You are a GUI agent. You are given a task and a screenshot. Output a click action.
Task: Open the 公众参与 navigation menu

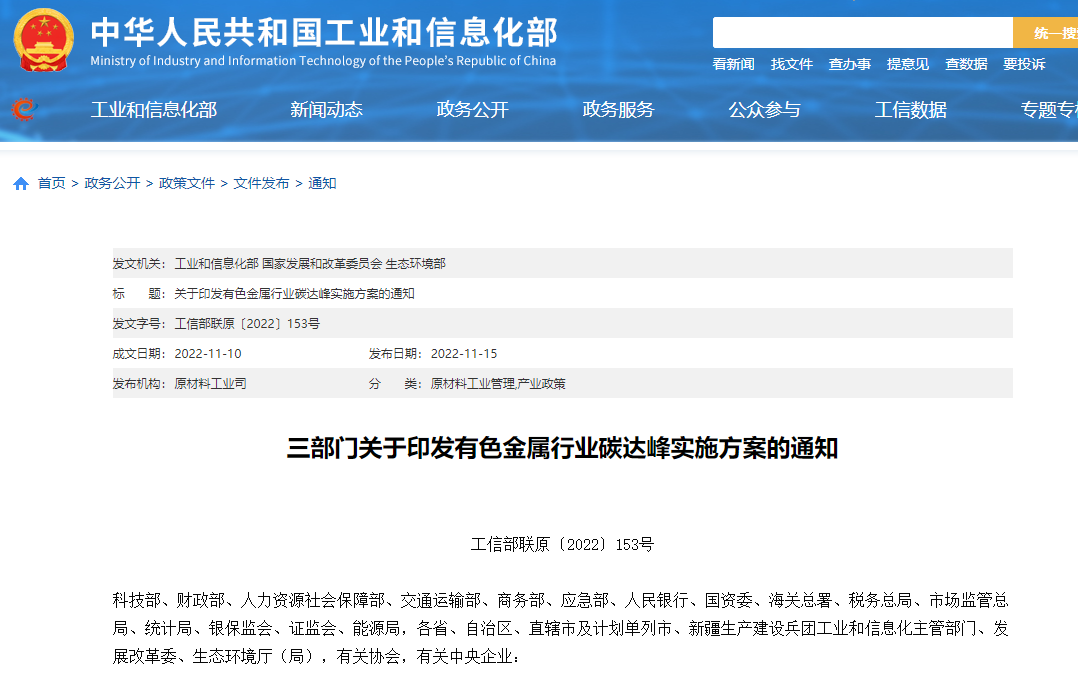(765, 110)
